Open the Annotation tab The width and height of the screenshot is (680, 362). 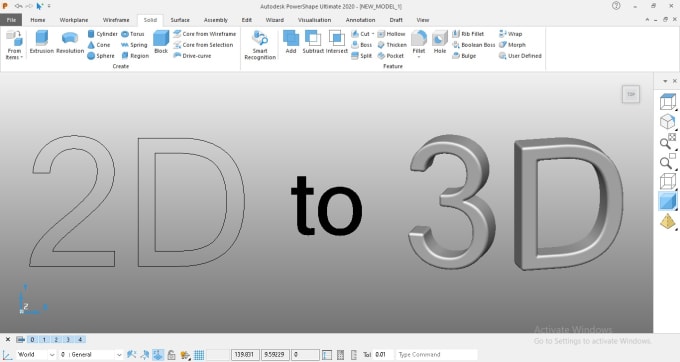[360, 20]
